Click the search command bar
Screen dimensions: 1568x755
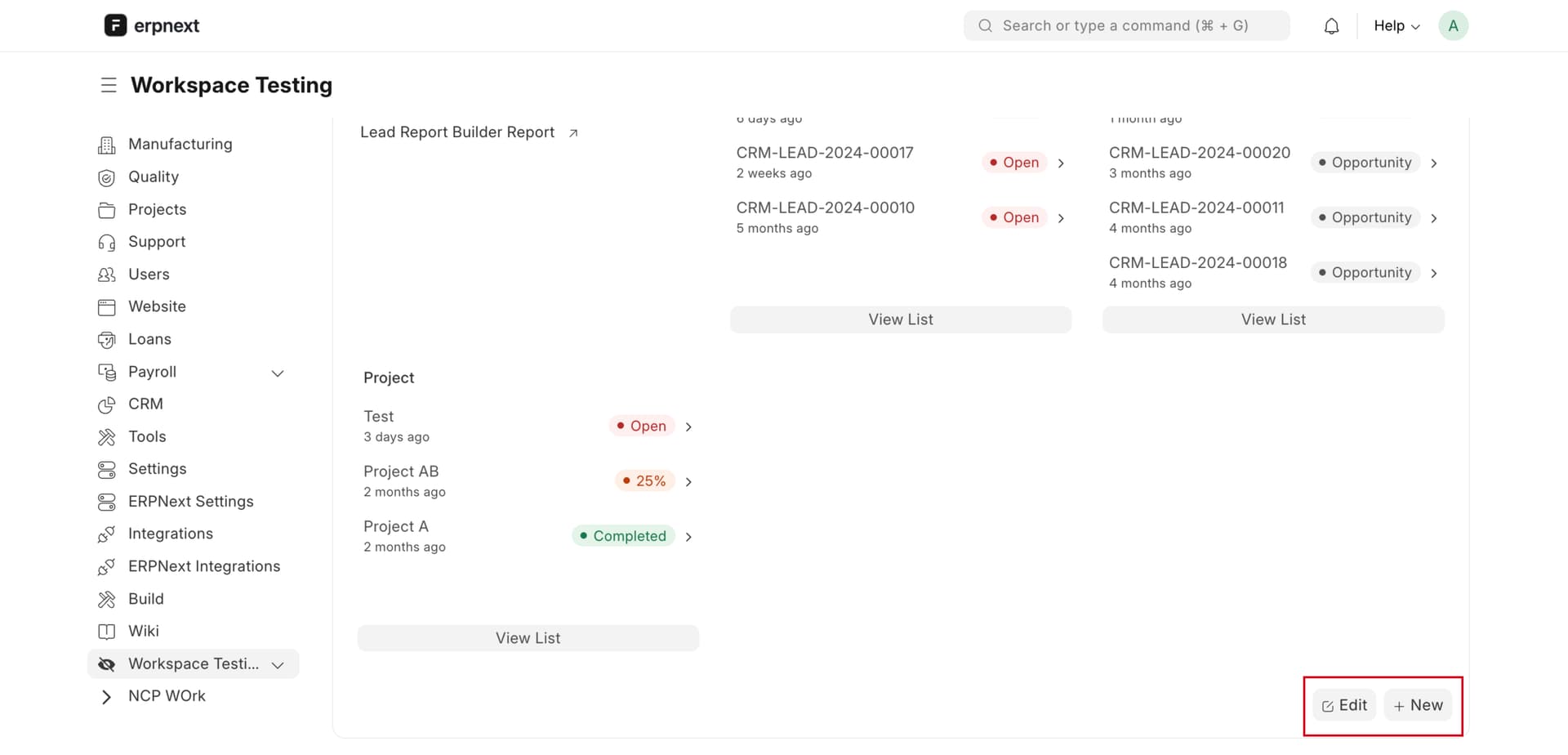pyautogui.click(x=1125, y=25)
